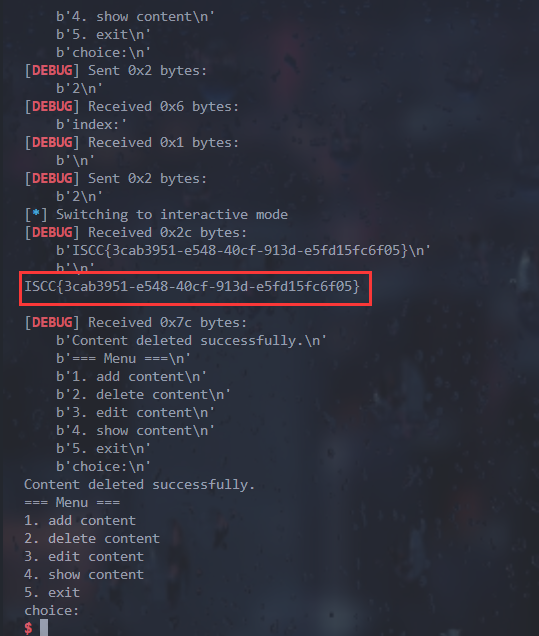Click the 'Received 0x7c bytes' debug line
This screenshot has height=636, width=539.
(x=135, y=322)
